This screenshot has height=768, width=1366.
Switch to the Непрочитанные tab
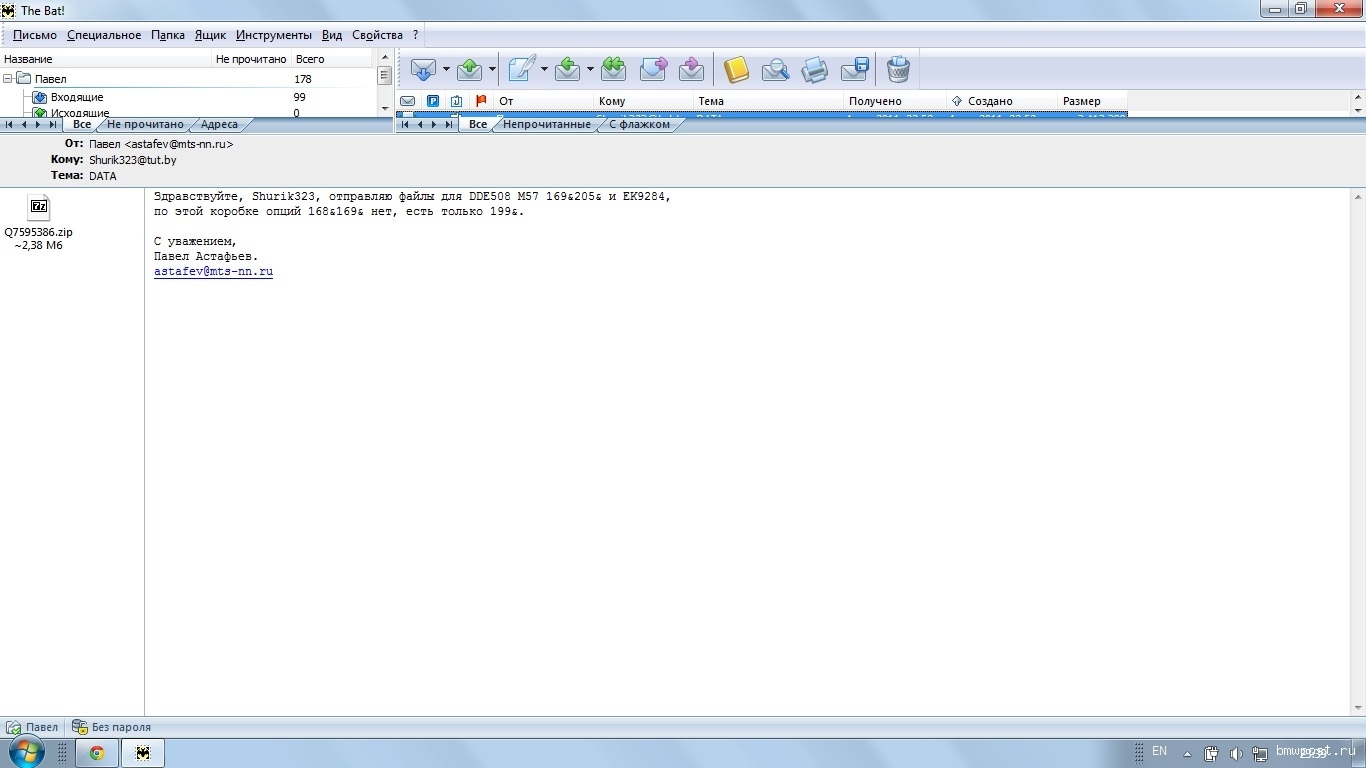(x=546, y=125)
